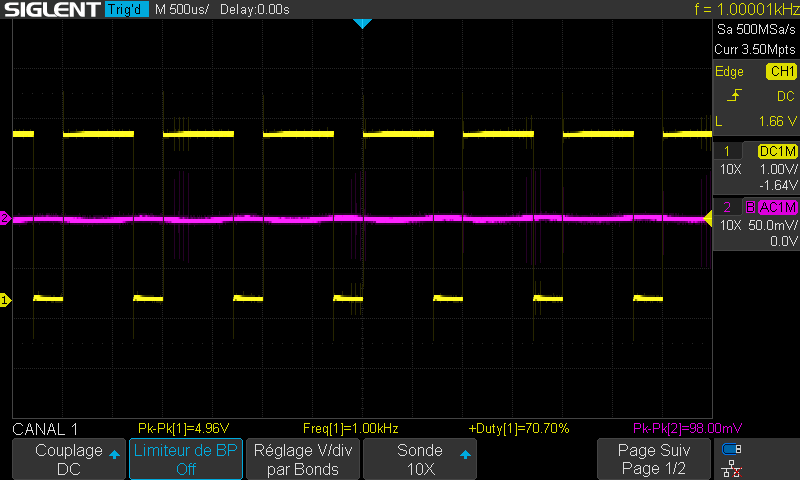Image resolution: width=800 pixels, height=480 pixels.
Task: Click the channel 1 10X probe factor
Action: point(731,169)
